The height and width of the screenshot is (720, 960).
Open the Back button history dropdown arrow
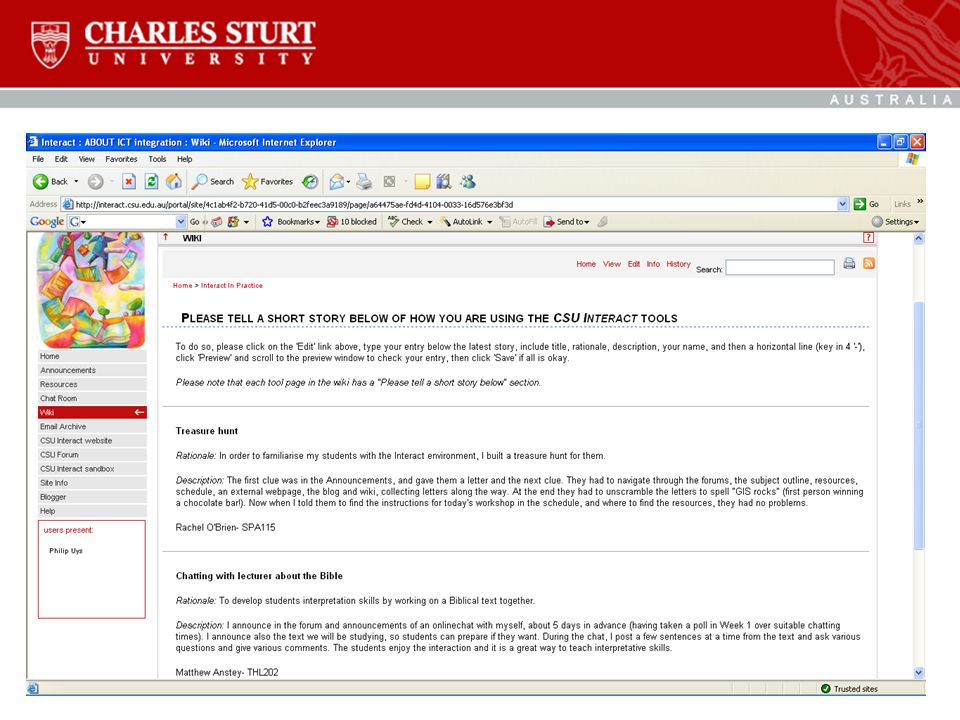point(77,181)
